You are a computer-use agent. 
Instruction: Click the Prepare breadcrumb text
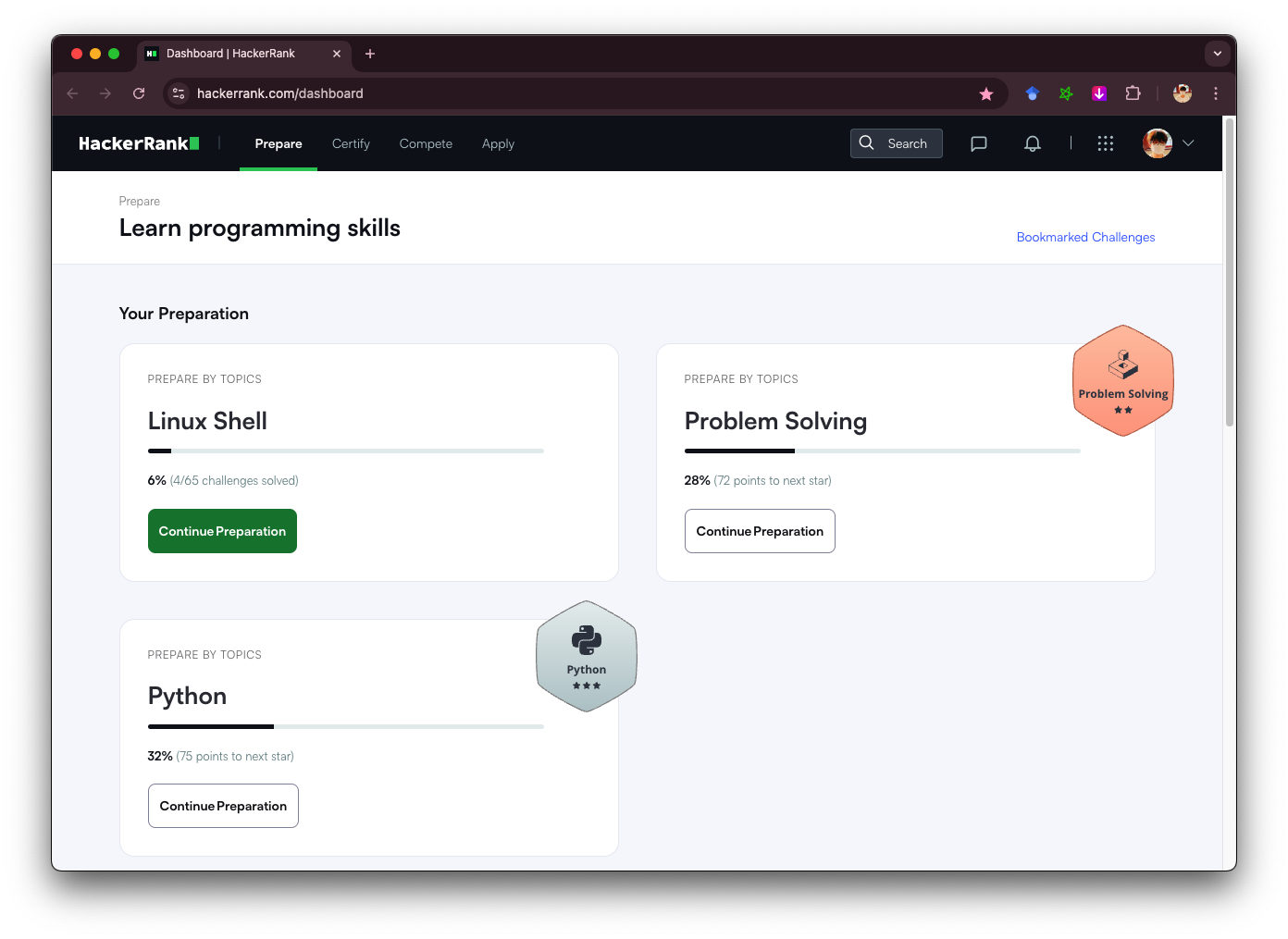(x=140, y=201)
